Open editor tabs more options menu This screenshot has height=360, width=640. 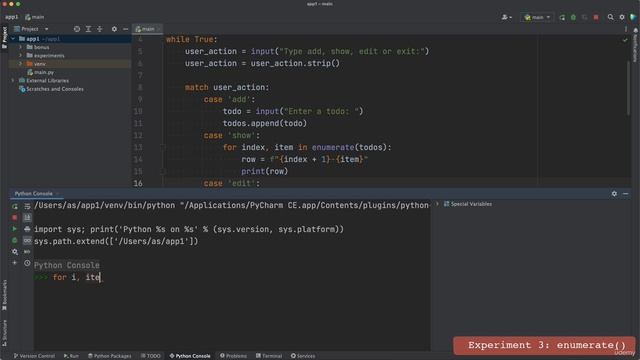point(626,29)
